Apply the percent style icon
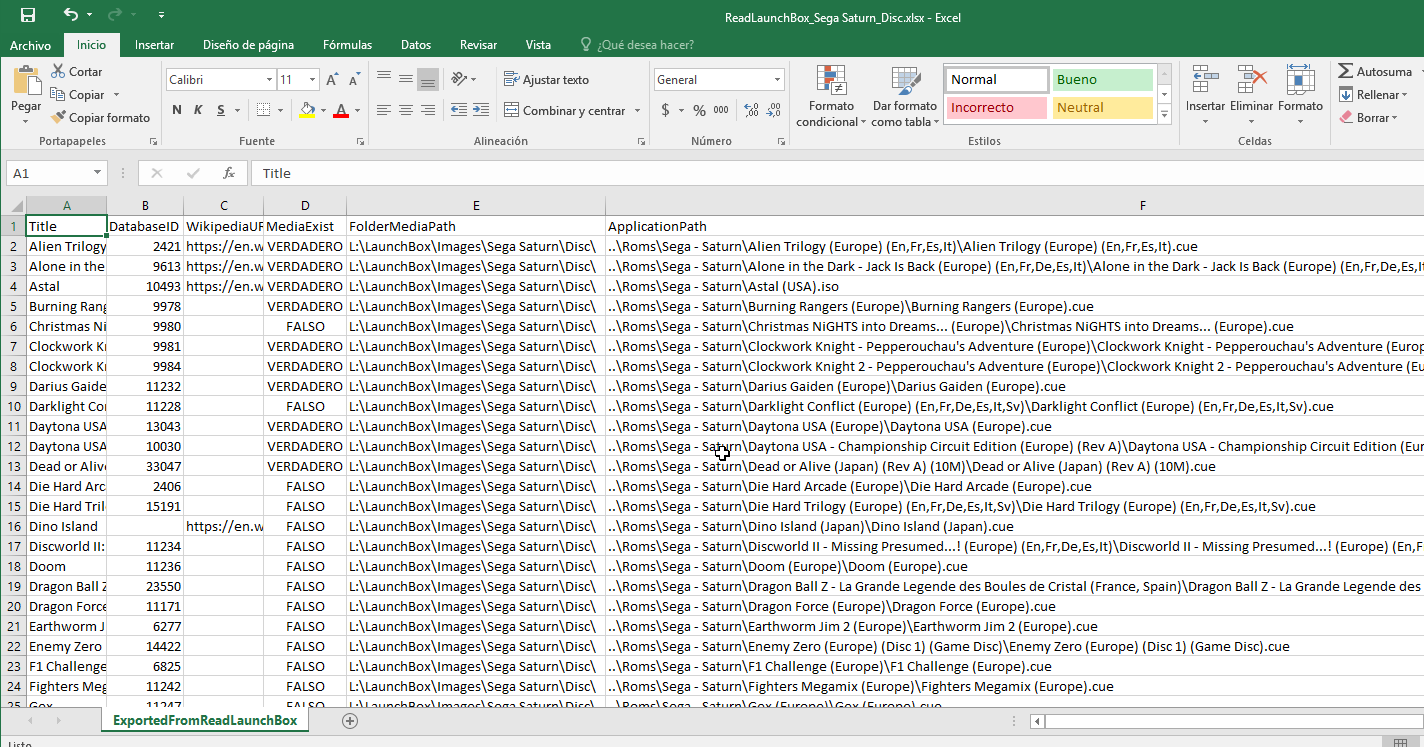This screenshot has height=747, width=1424. point(699,110)
